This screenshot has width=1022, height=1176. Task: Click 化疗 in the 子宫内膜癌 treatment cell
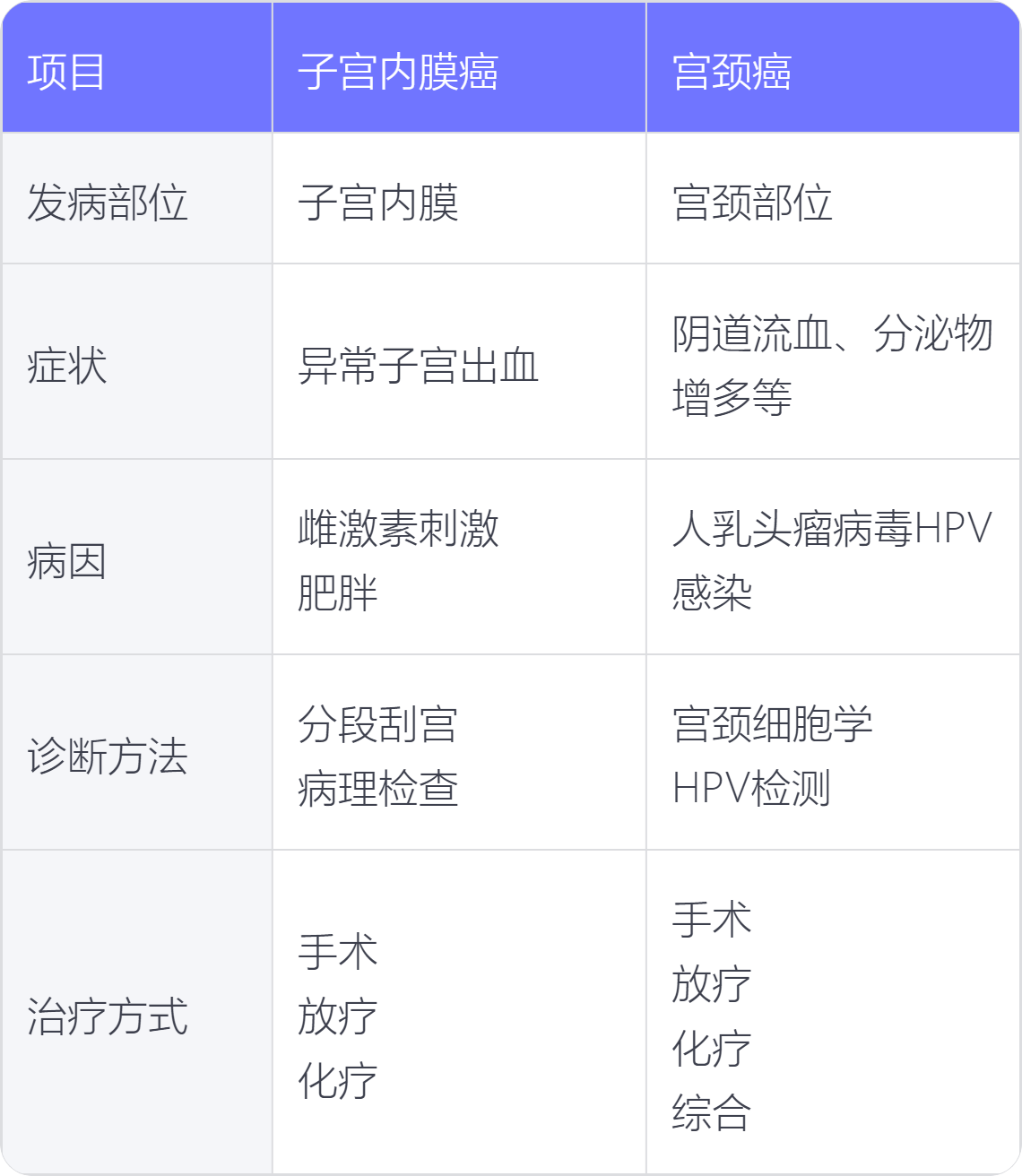click(x=338, y=1080)
